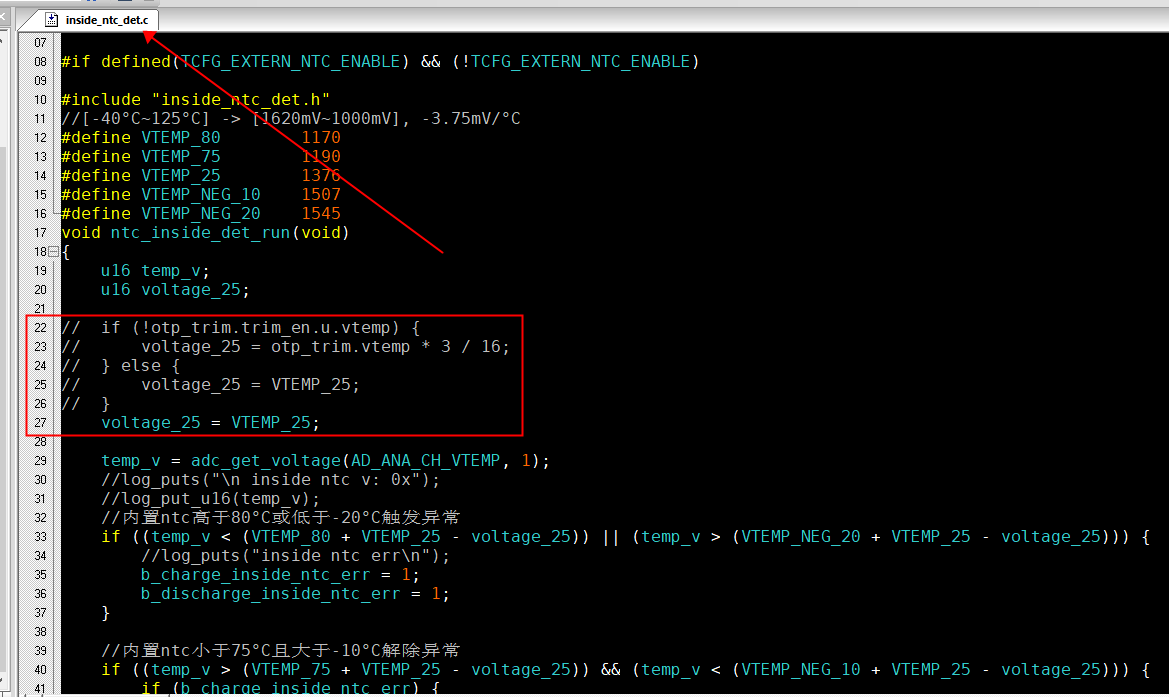Click b_charge_inside_ntc_err on line 35
The height and width of the screenshot is (697, 1169).
coord(255,575)
